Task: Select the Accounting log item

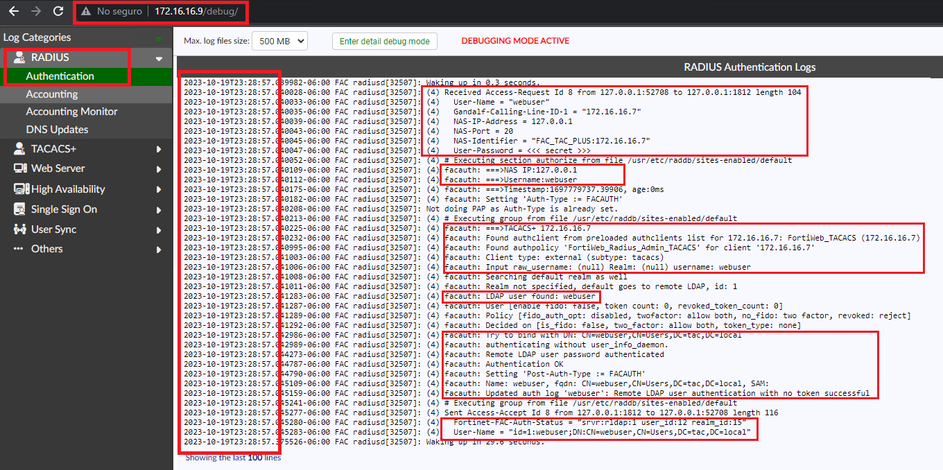Action: coord(52,94)
